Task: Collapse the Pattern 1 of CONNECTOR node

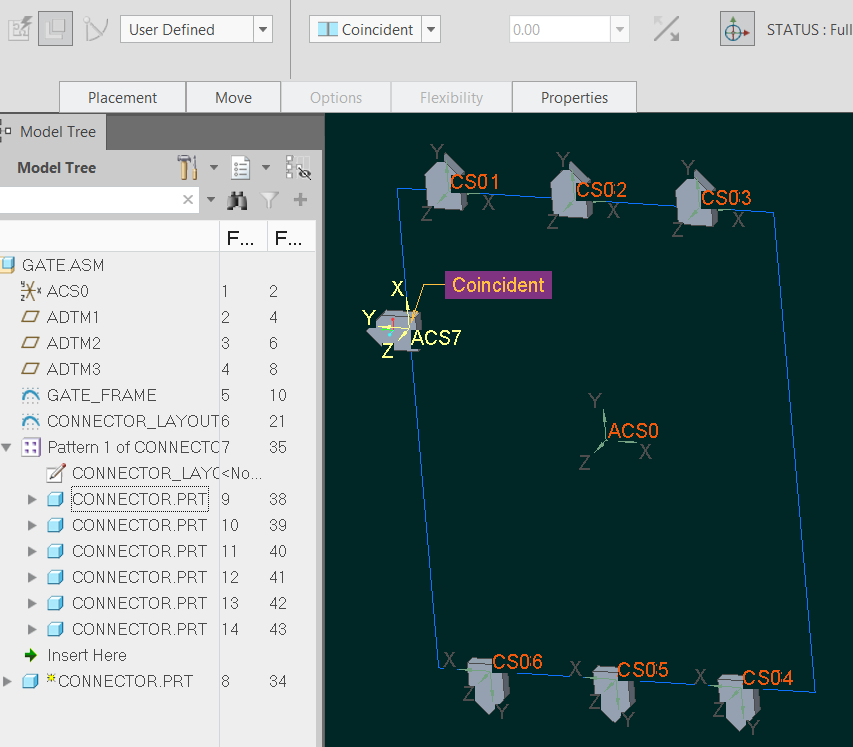Action: [8, 447]
